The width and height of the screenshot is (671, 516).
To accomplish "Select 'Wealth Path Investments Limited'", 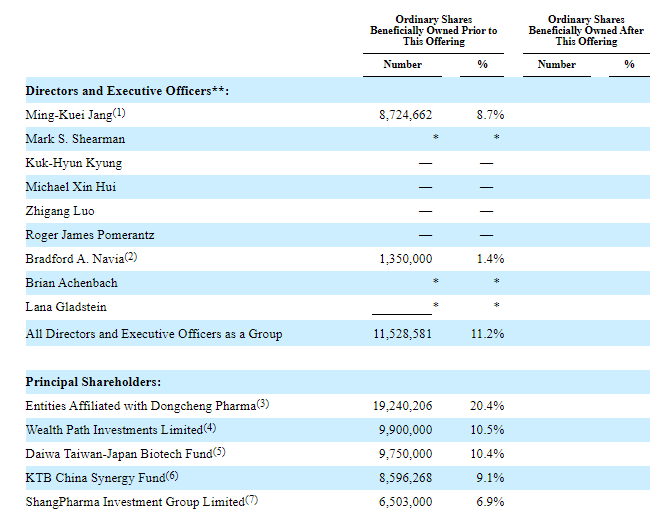I will pos(114,430).
